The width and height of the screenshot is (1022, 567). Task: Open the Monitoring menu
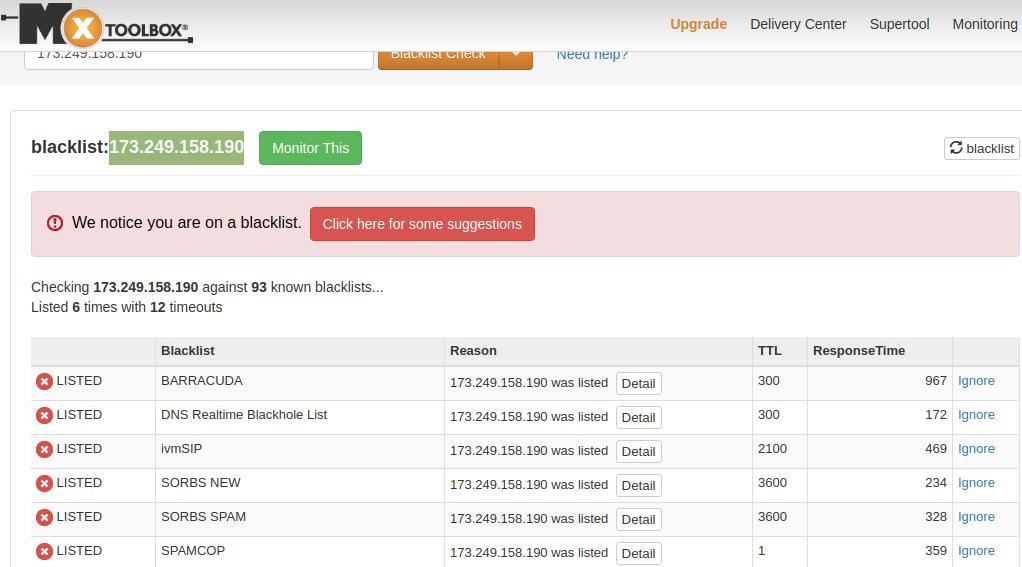point(985,24)
